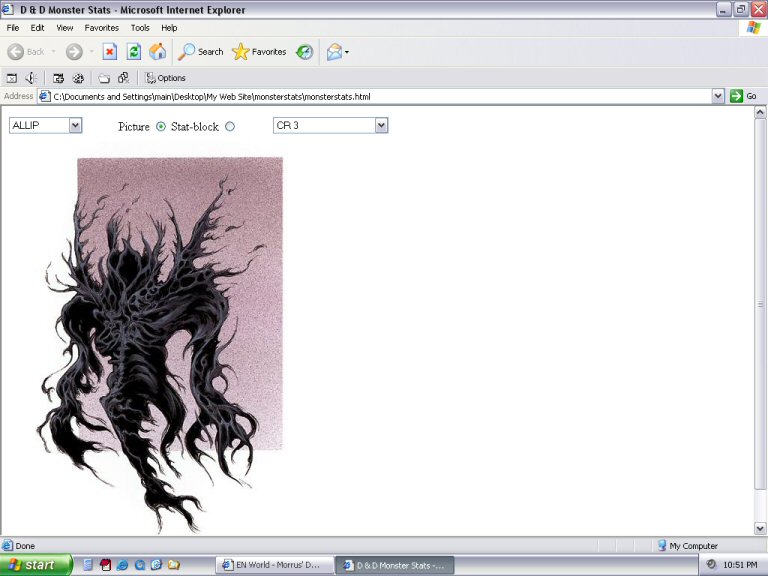Viewport: 768px width, 576px height.
Task: Click the Go button arrow
Action: click(736, 96)
